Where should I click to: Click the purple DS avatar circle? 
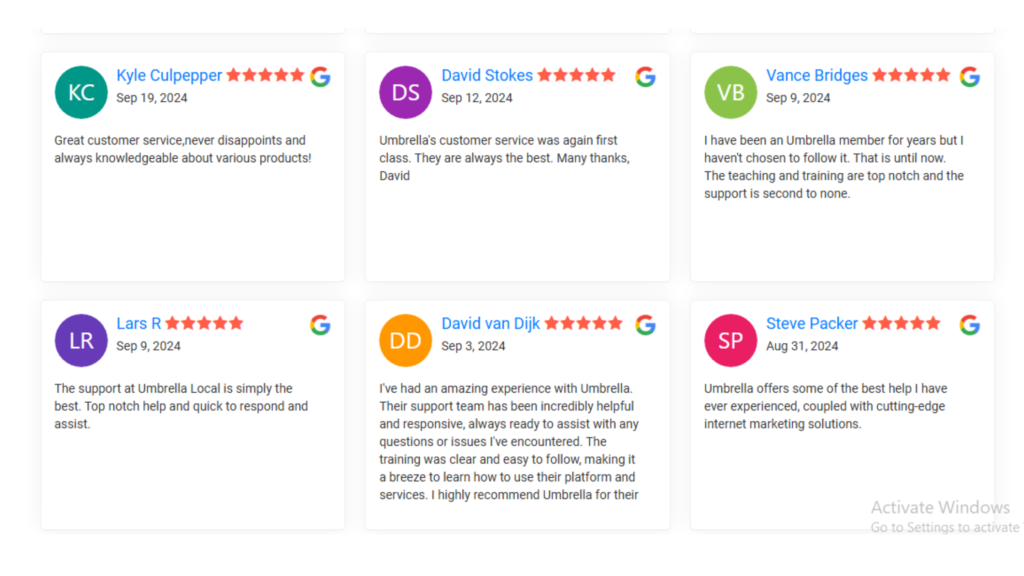click(406, 92)
